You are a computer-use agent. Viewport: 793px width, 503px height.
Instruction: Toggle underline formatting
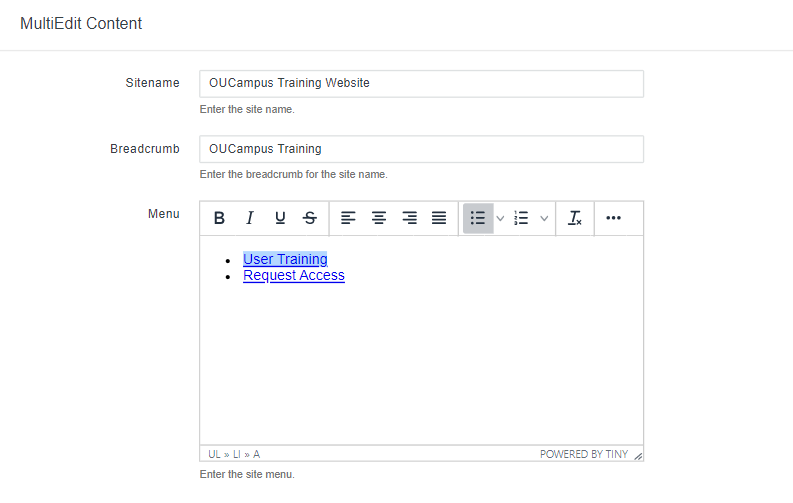[x=280, y=218]
